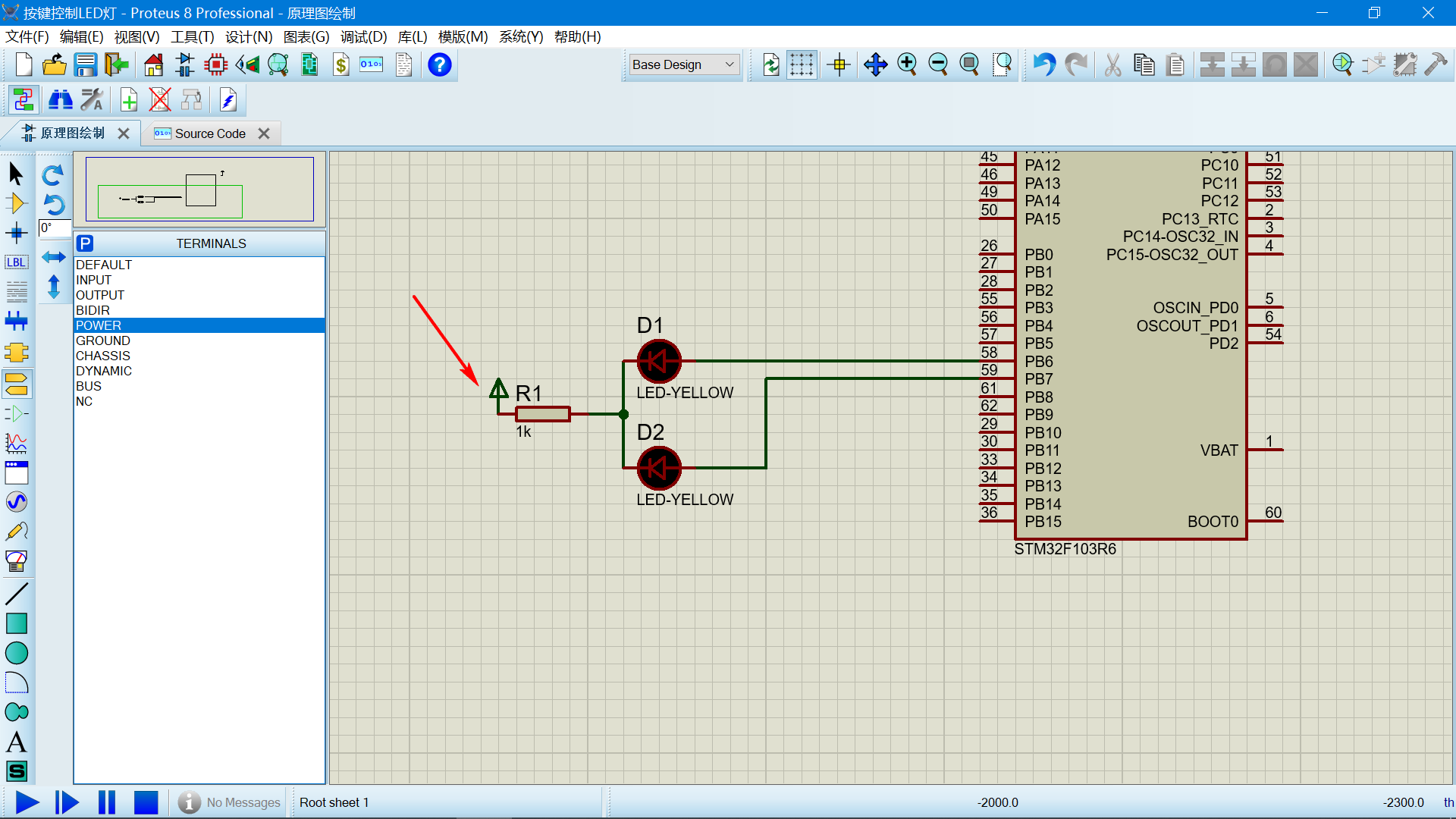Select the Graph Mode tool
Screen dimensions: 1456x819
coord(16,444)
